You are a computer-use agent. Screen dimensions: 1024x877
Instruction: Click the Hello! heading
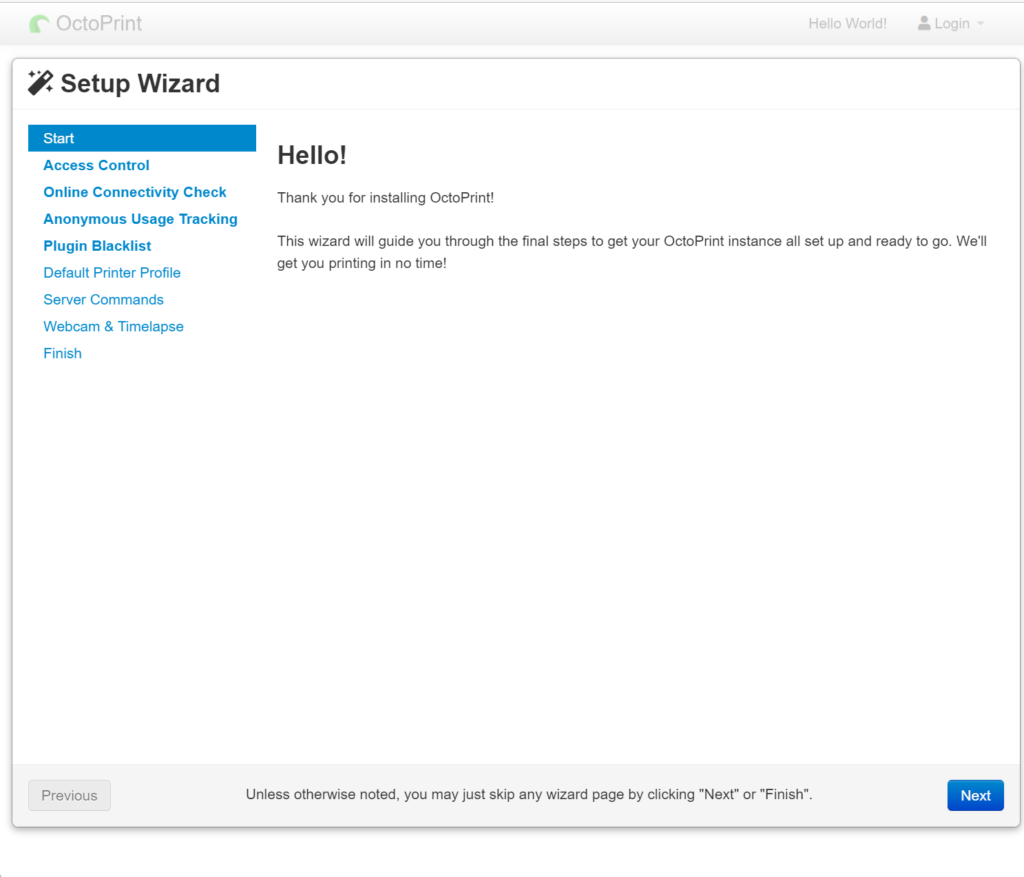(x=312, y=155)
